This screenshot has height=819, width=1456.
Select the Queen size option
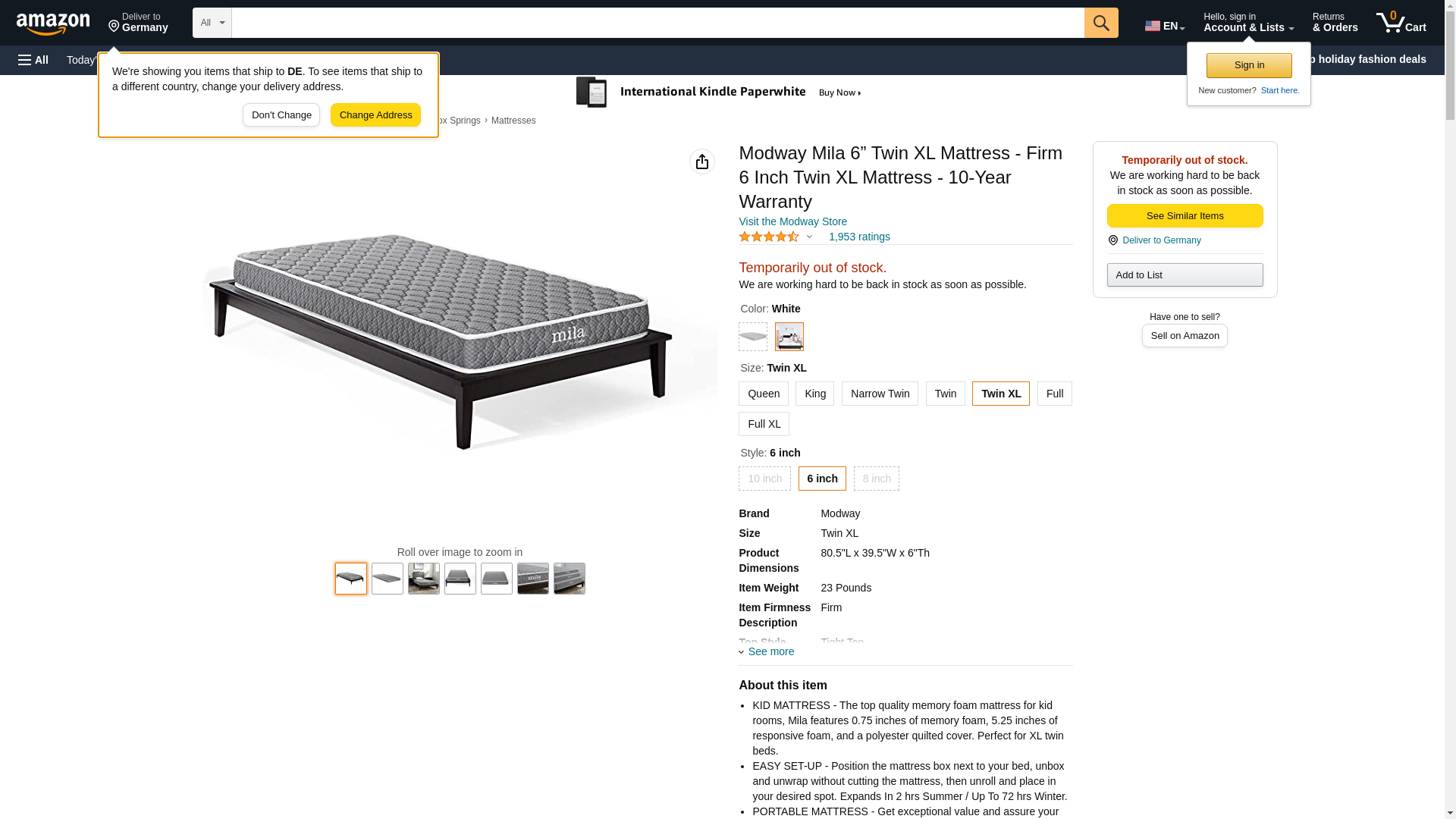(x=763, y=394)
